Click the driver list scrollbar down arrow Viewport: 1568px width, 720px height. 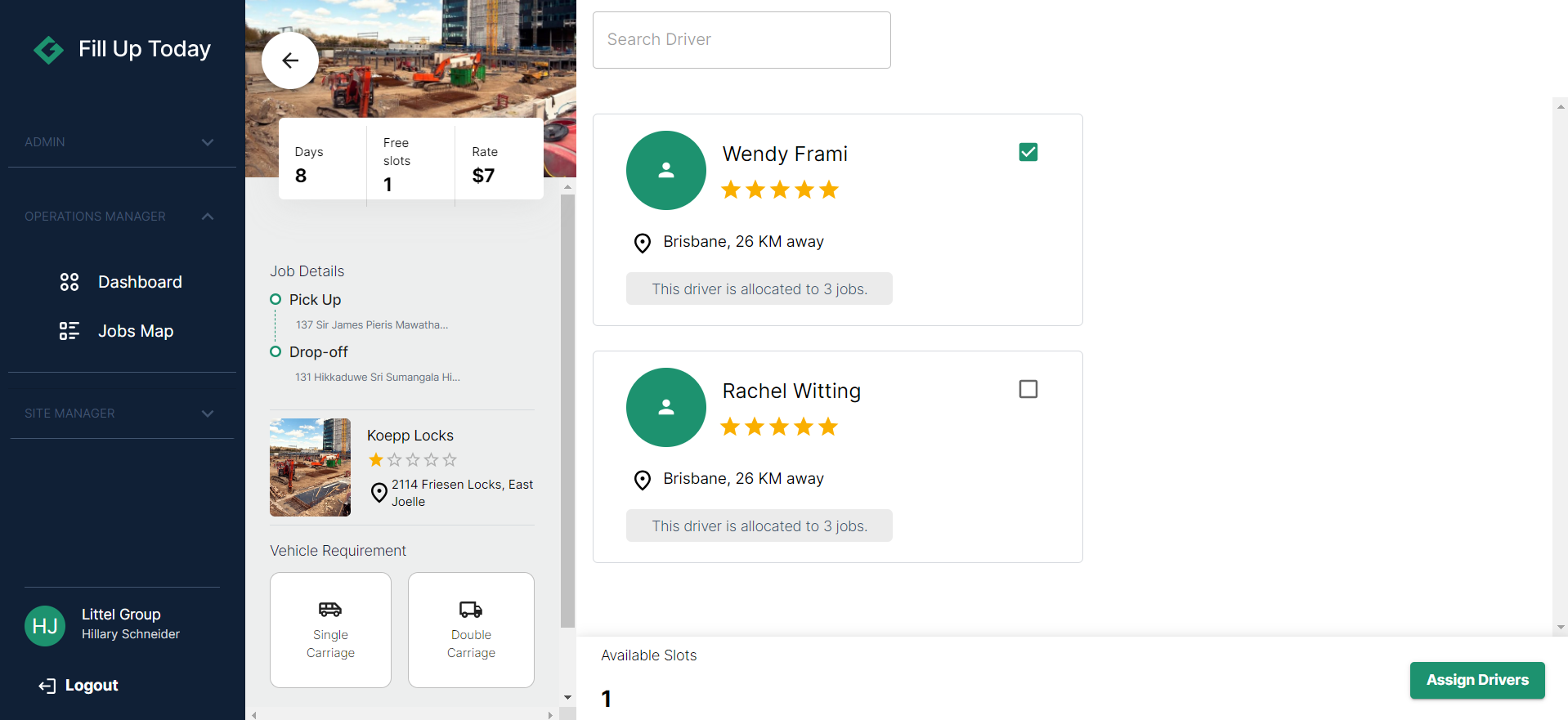(x=1561, y=628)
